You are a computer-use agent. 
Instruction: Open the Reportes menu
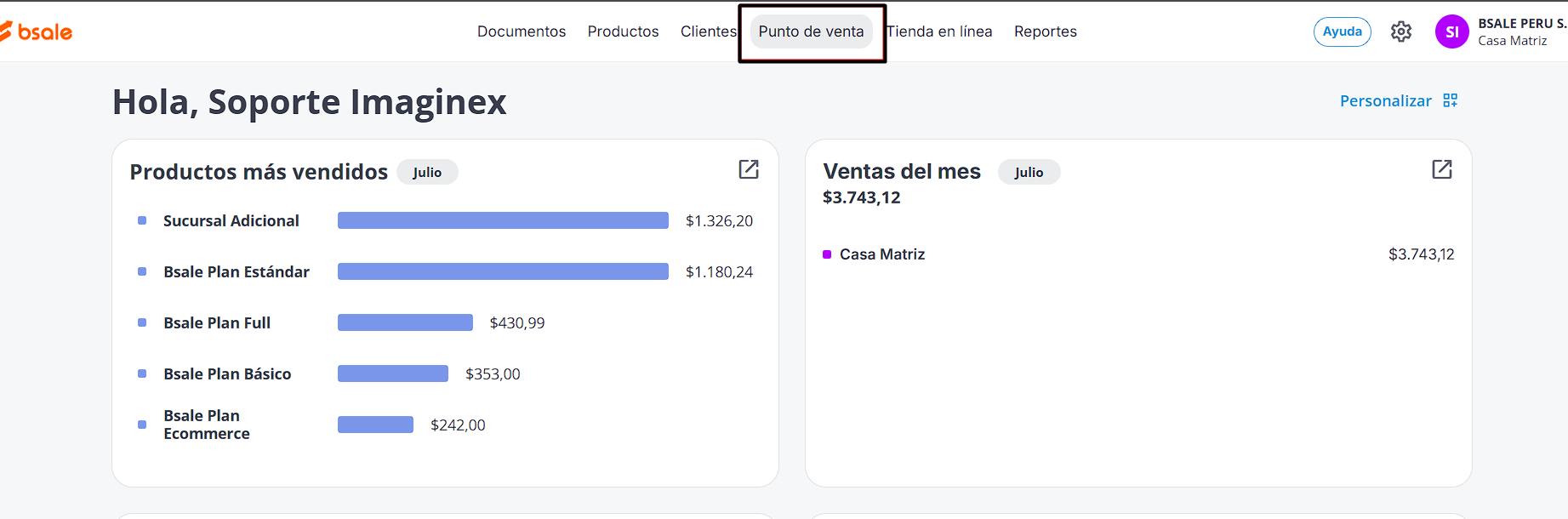tap(1046, 31)
